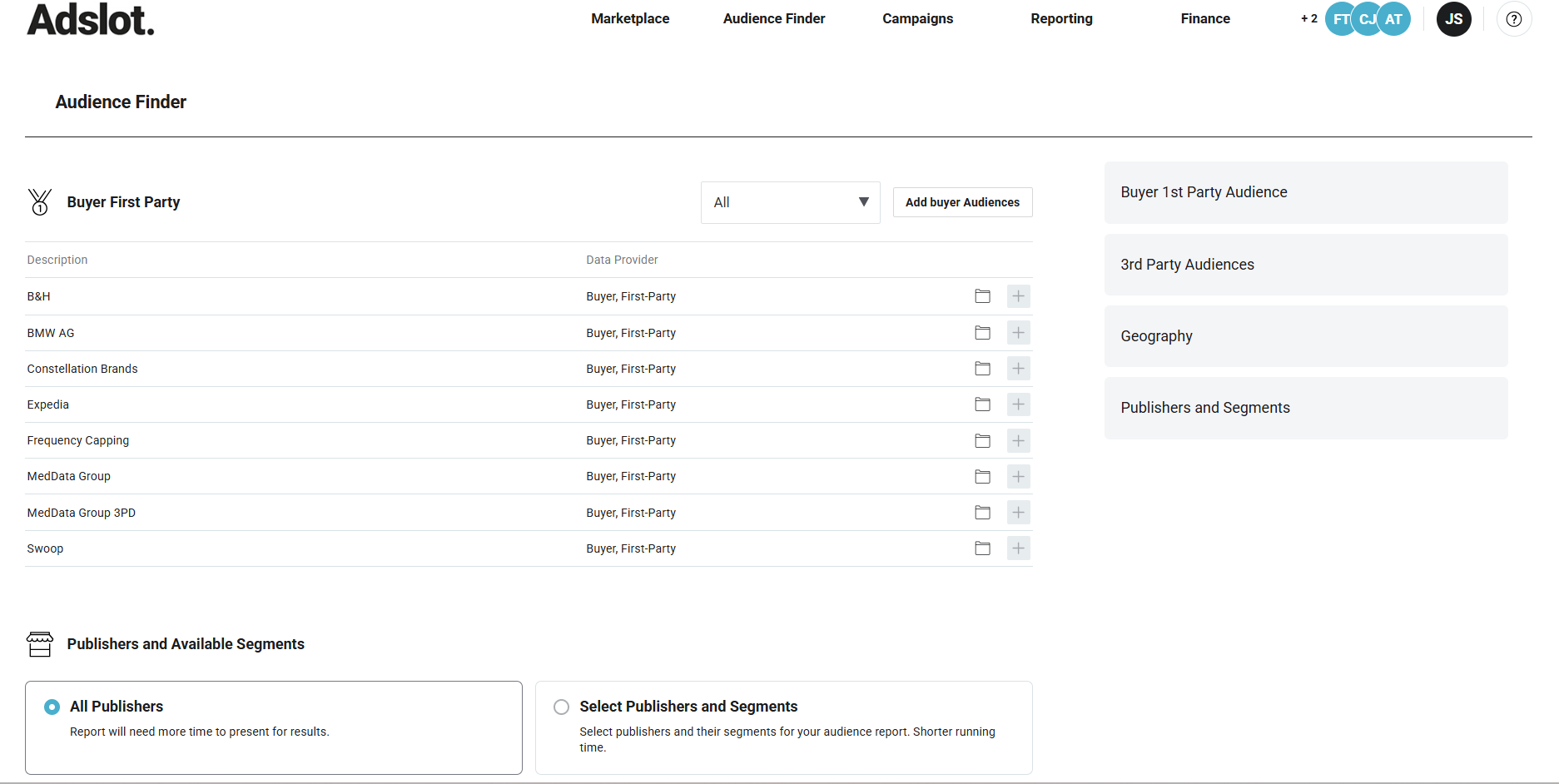Open the help question mark icon

(1513, 19)
